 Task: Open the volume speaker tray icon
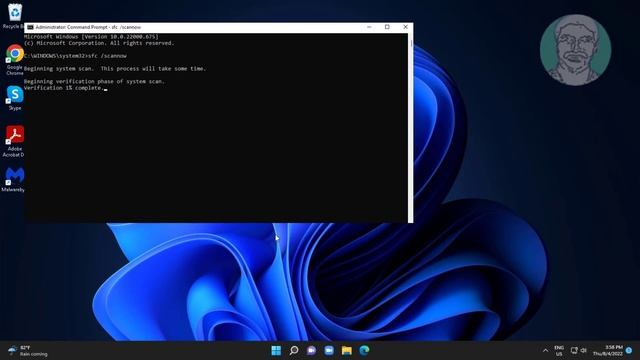(x=584, y=350)
